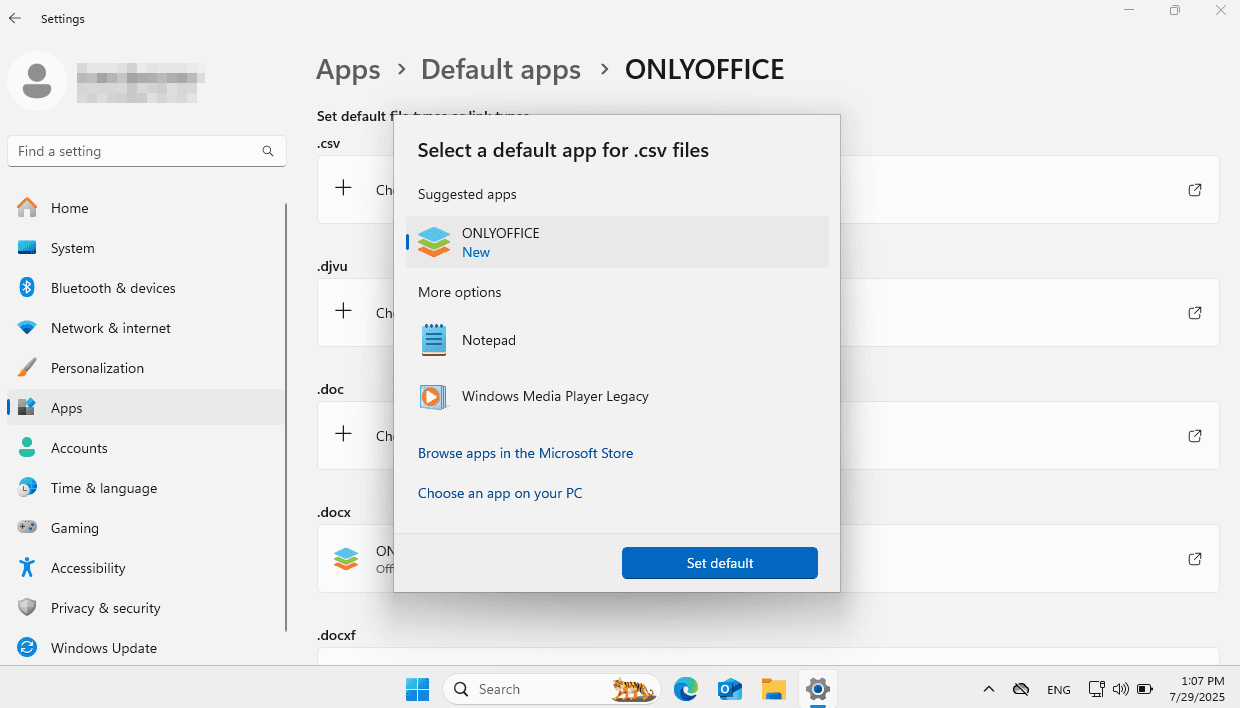This screenshot has height=708, width=1240.
Task: Open Windows Update settings
Action: tap(146, 648)
